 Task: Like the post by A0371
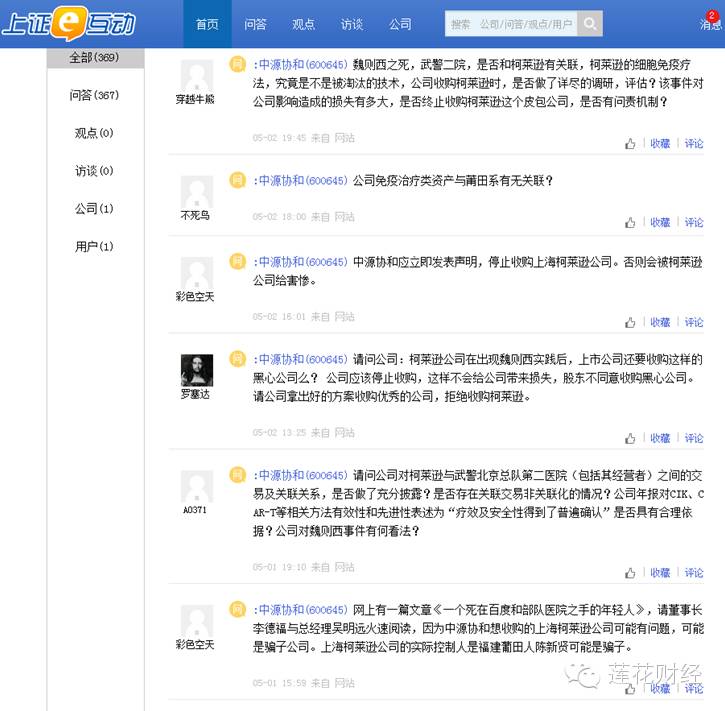[630, 573]
